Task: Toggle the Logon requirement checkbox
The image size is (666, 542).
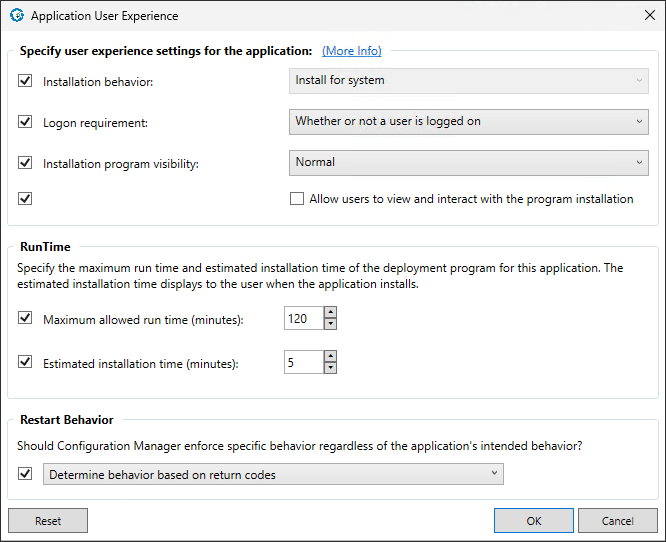Action: [x=25, y=122]
